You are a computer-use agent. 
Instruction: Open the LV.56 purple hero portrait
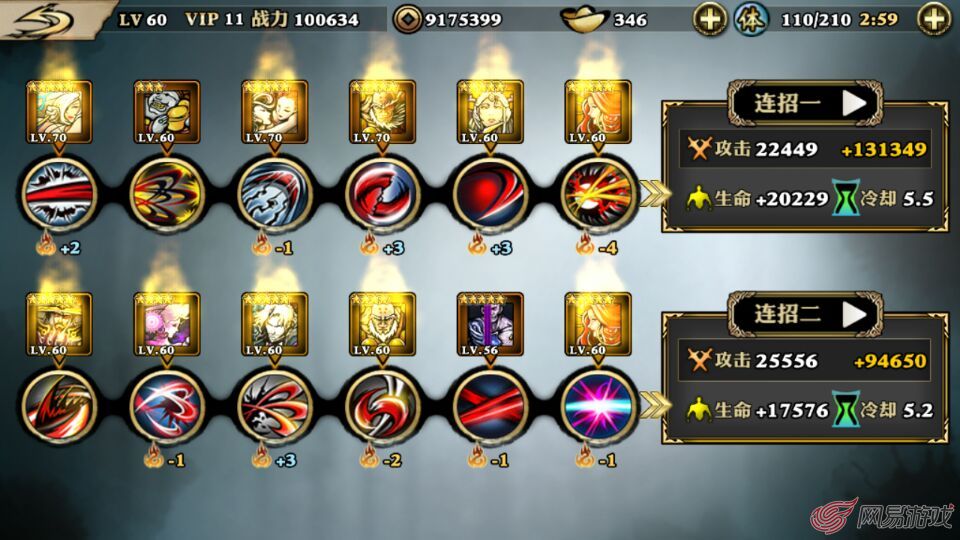[x=490, y=324]
